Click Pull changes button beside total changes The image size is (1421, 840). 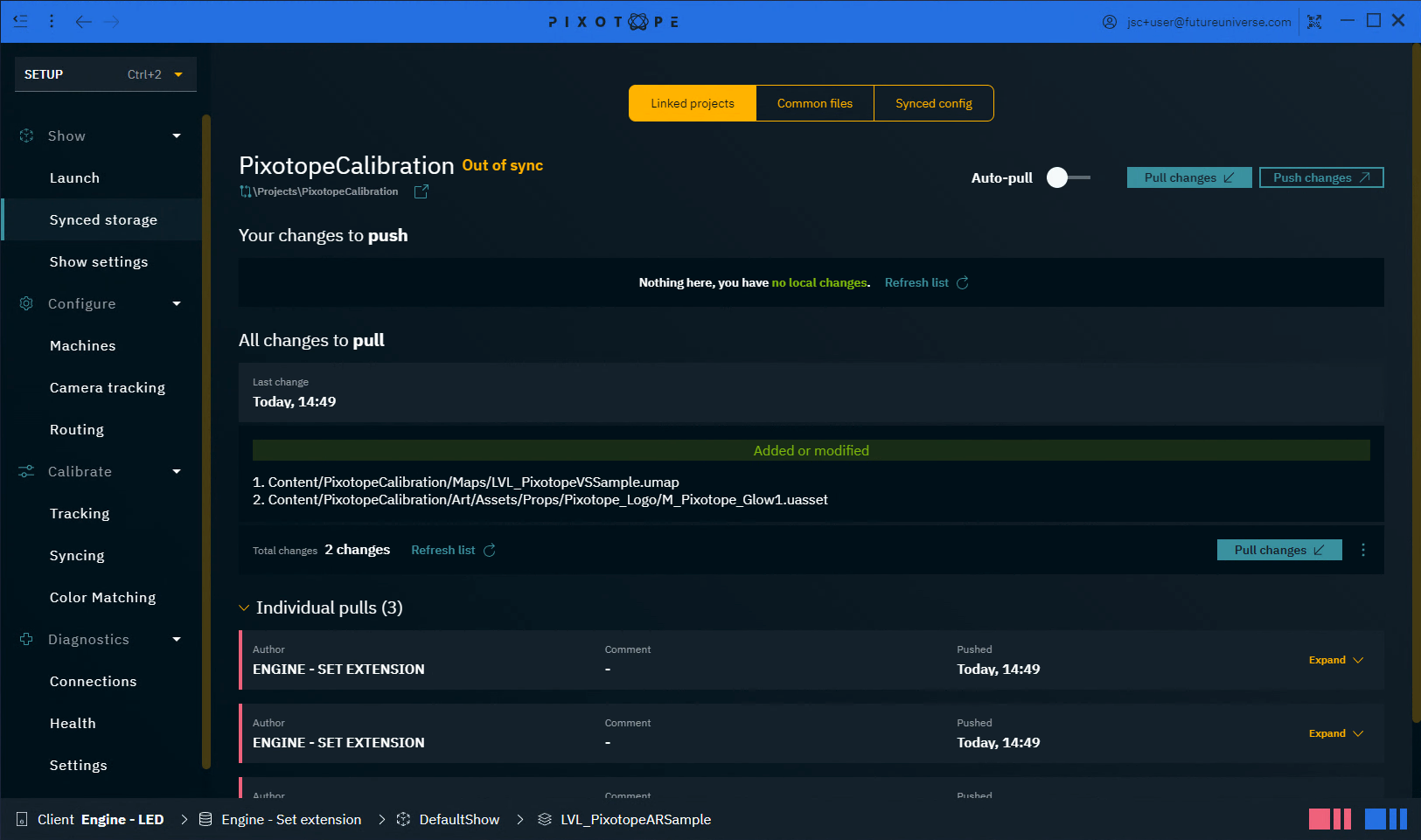click(1279, 550)
